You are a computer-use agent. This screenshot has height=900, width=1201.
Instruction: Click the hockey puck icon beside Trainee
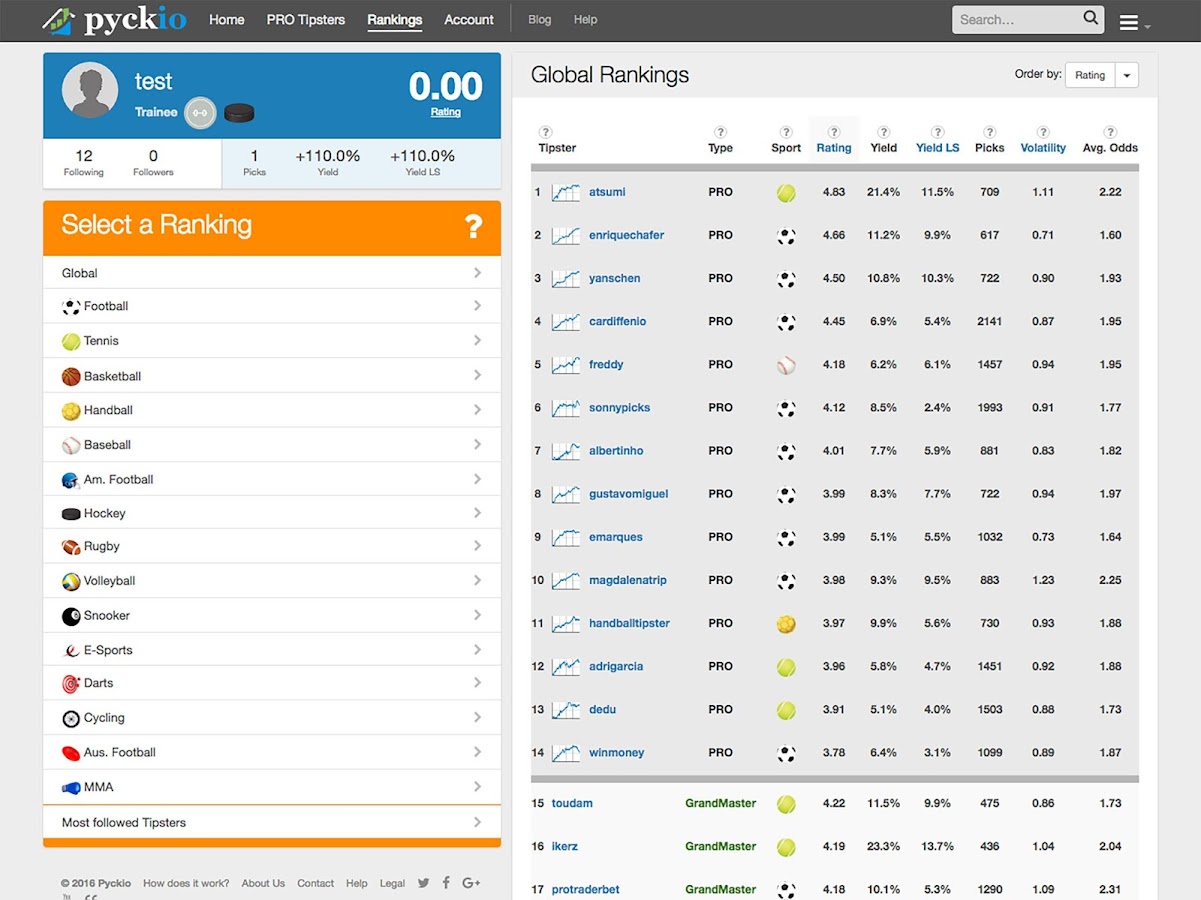(239, 112)
